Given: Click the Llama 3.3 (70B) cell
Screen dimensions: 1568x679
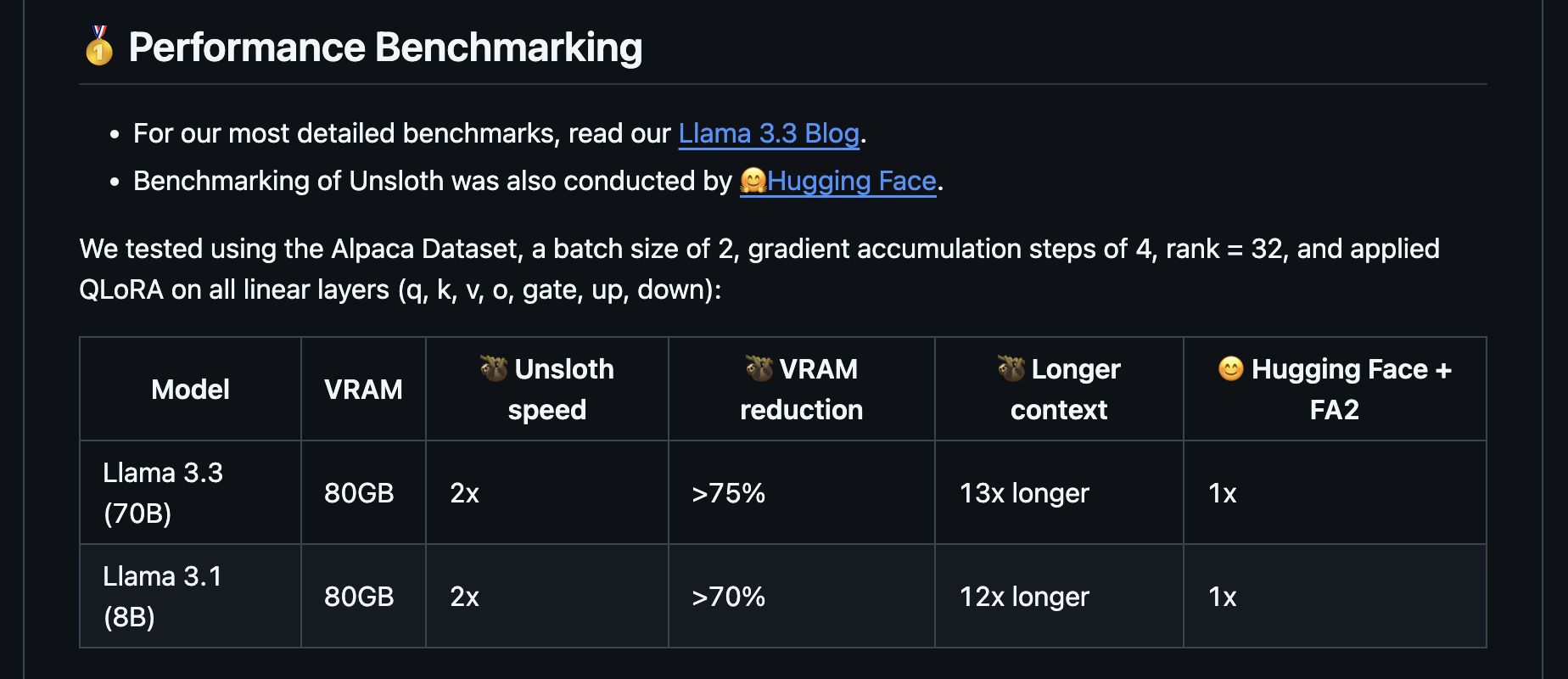Looking at the screenshot, I should click(x=190, y=492).
